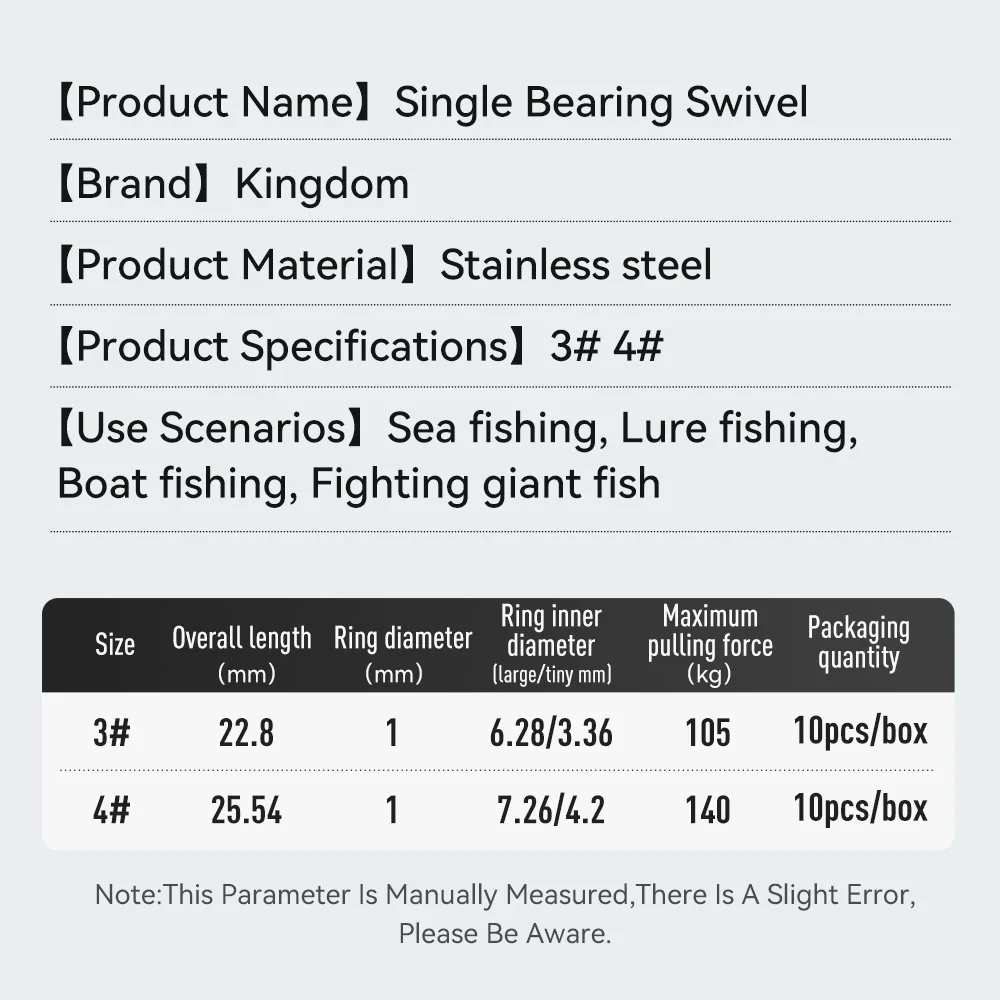
Task: Click the "Maximum pulling force (kg)" header
Action: pyautogui.click(x=710, y=645)
